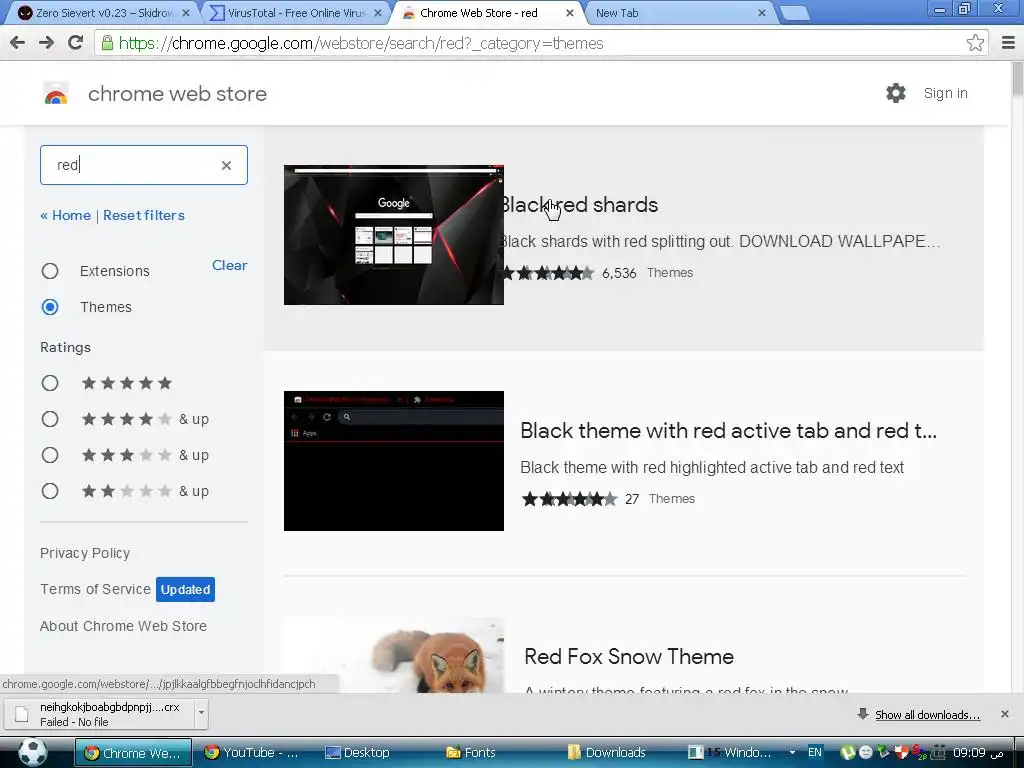Image resolution: width=1024 pixels, height=768 pixels.
Task: Reload the Chrome Web Store page
Action: click(x=76, y=43)
